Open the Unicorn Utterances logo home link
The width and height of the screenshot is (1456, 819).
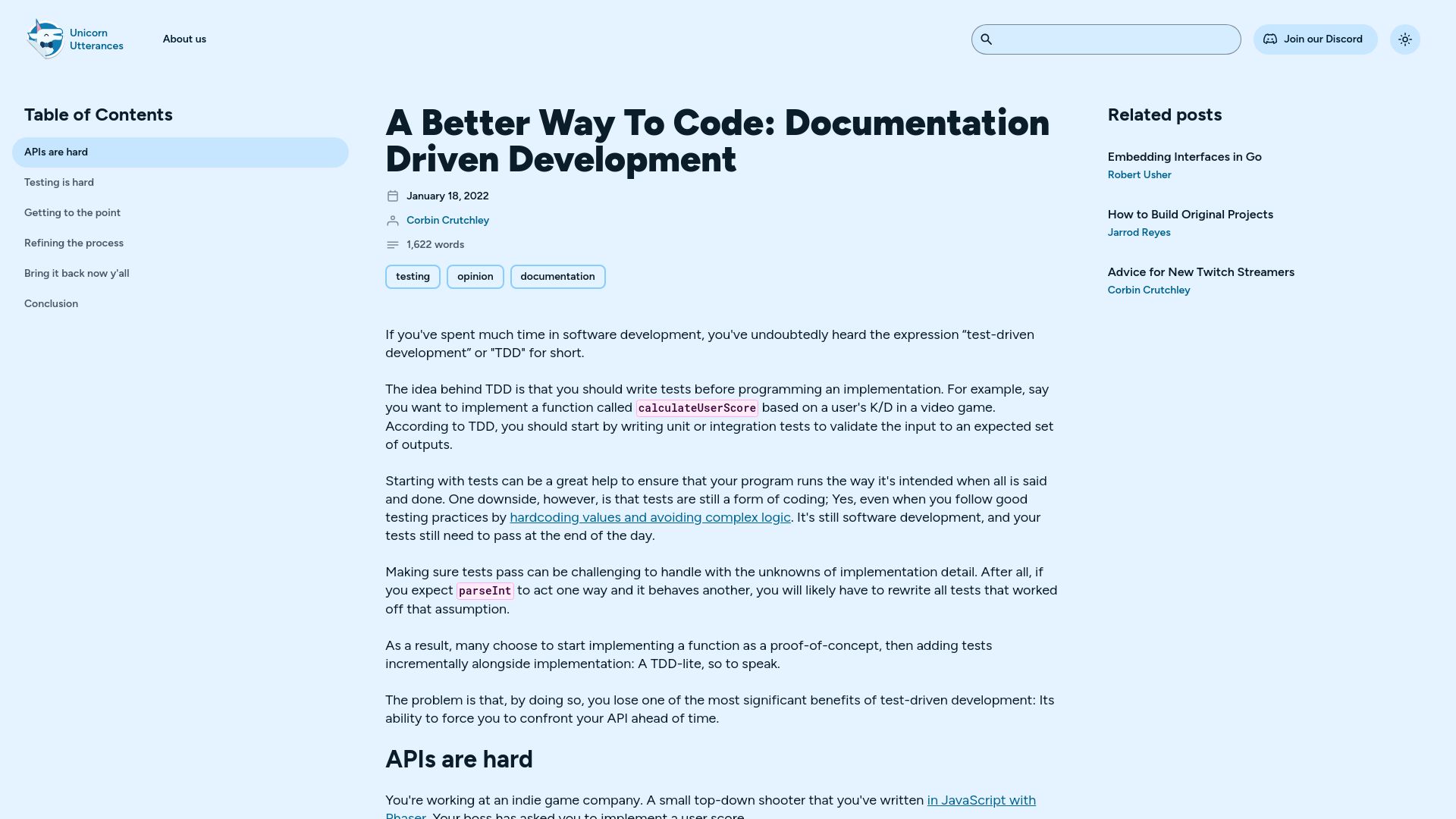(75, 39)
